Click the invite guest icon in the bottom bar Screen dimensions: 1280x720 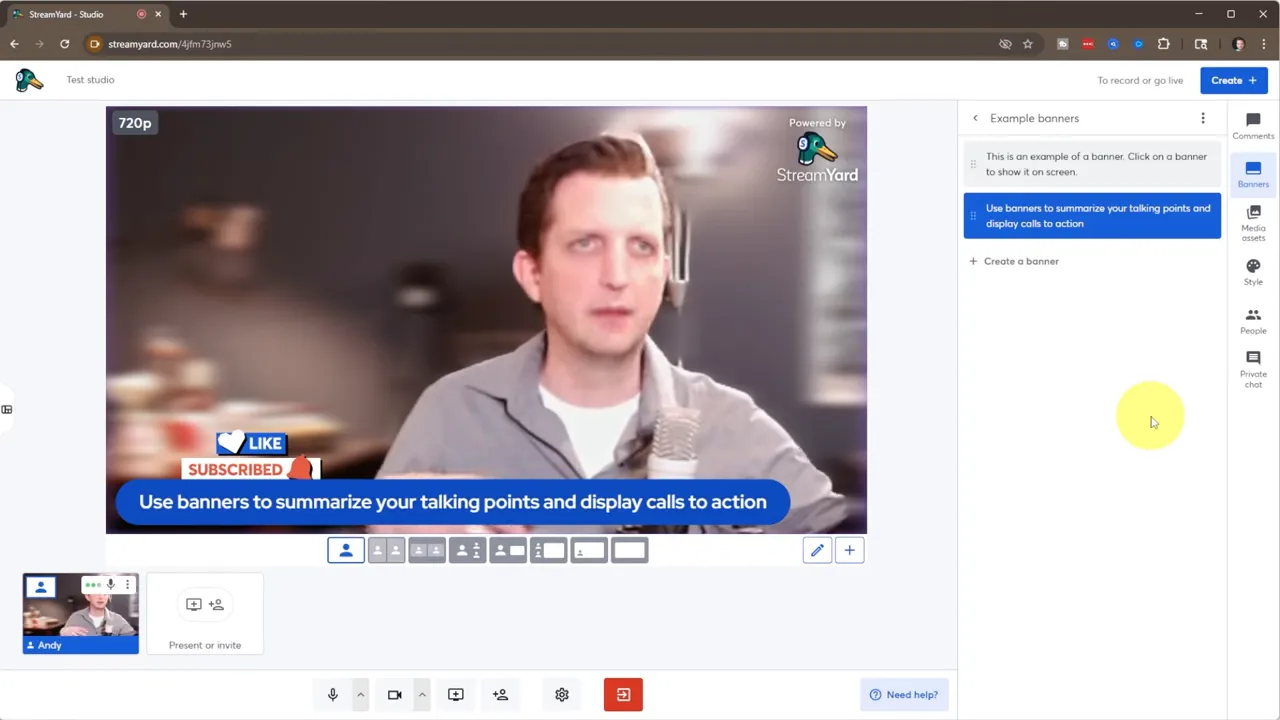500,694
